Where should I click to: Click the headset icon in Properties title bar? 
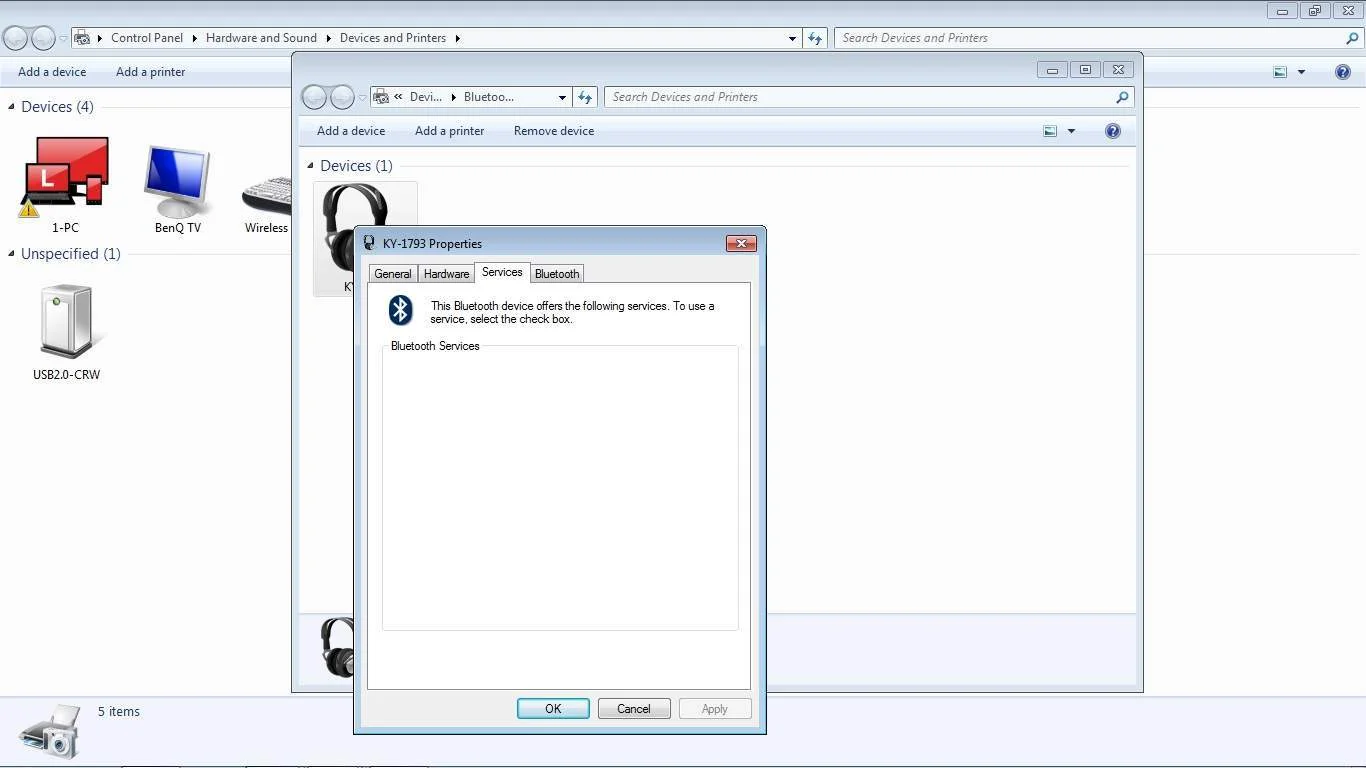tap(369, 243)
